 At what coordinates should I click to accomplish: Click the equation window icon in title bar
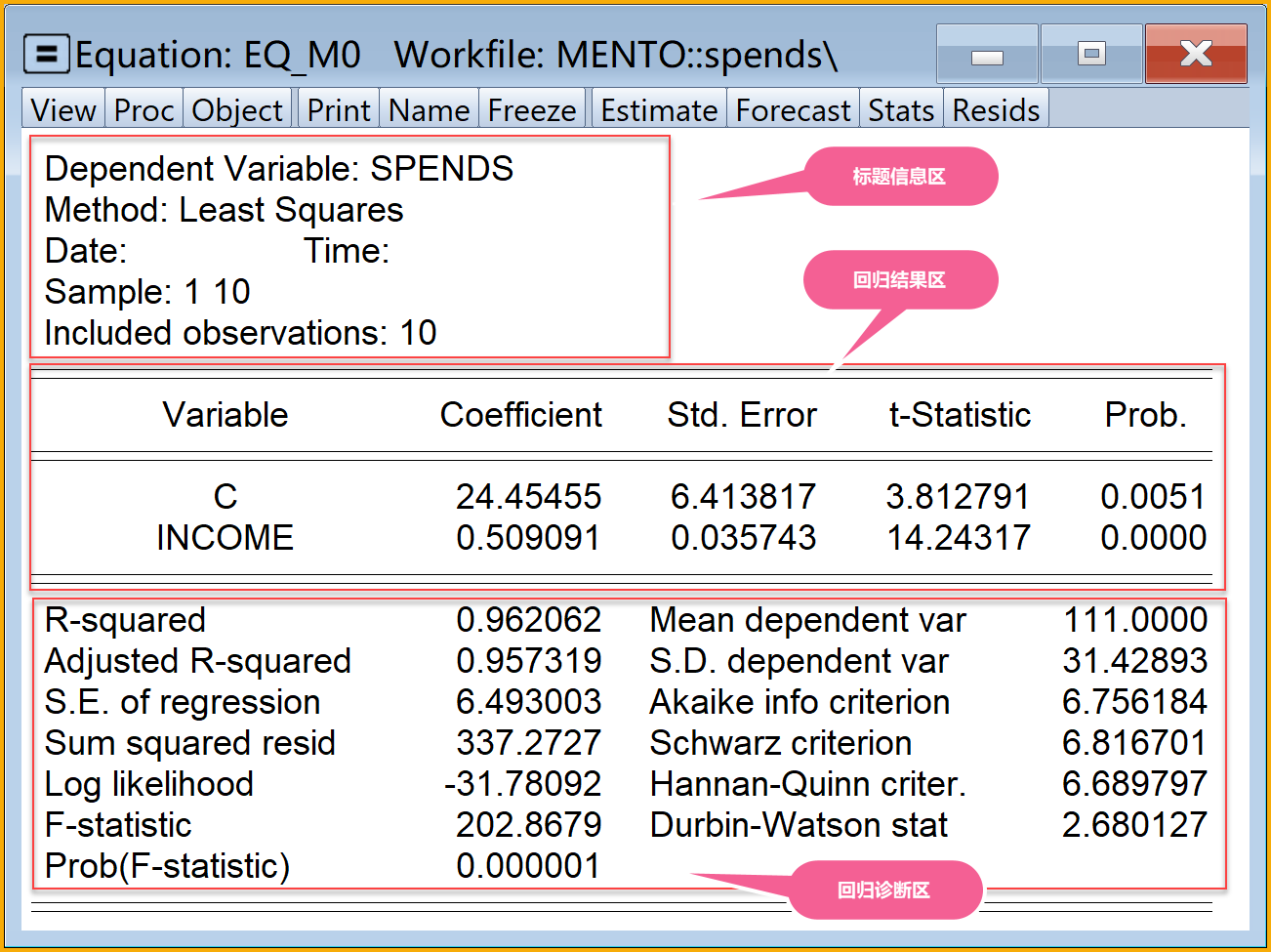[46, 55]
